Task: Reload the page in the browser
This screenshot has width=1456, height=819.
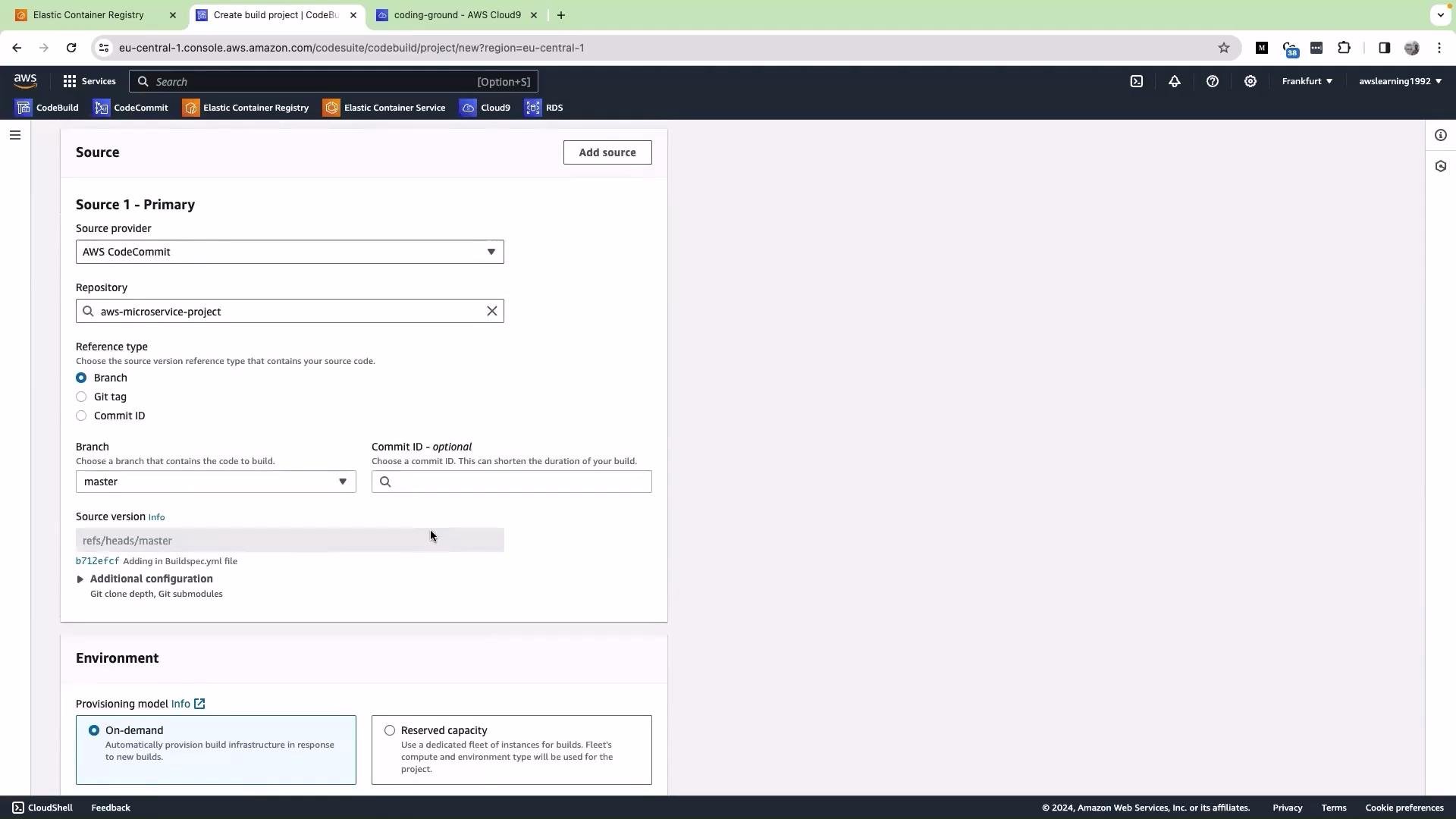Action: (x=71, y=48)
